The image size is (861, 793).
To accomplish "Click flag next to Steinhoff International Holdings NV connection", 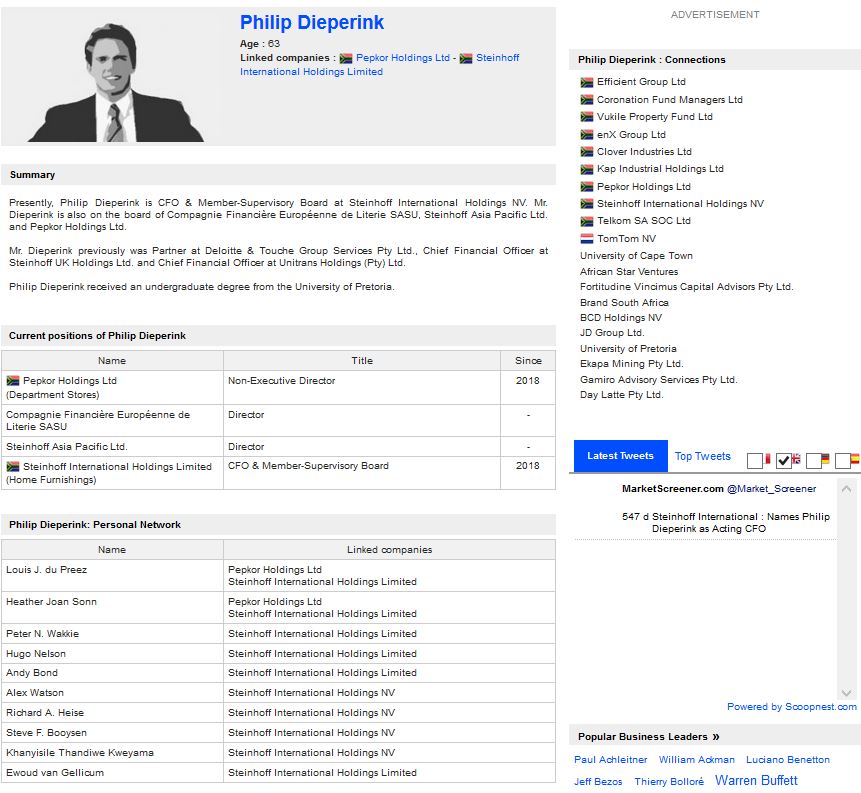I will [586, 204].
